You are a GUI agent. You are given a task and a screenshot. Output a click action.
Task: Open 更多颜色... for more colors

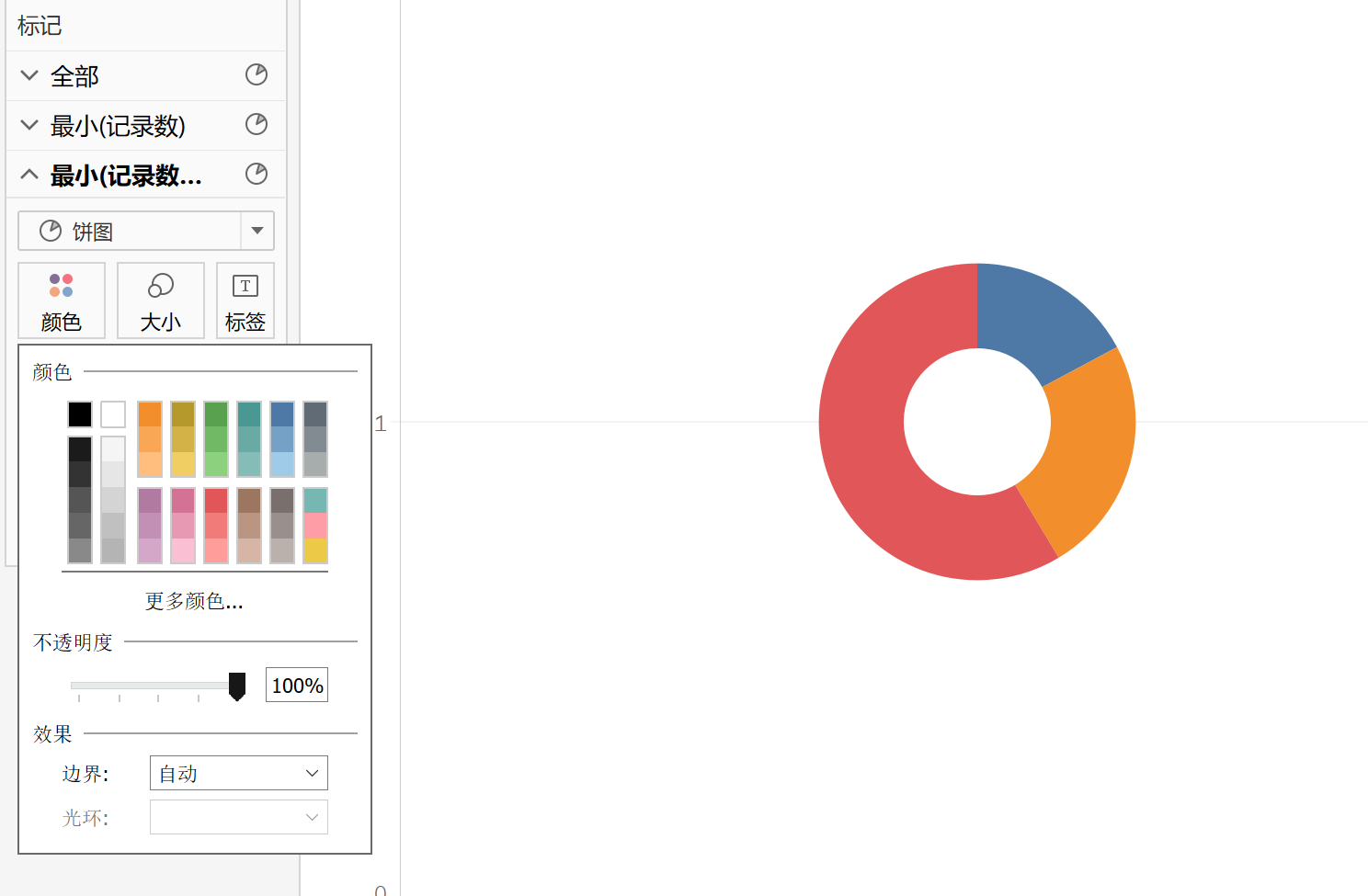tap(194, 601)
